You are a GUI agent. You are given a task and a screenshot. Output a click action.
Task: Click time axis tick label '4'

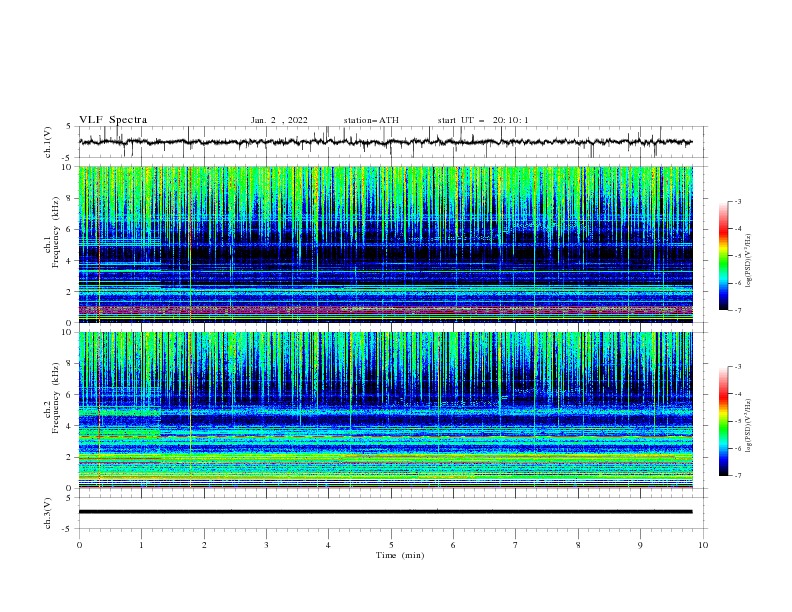click(328, 545)
